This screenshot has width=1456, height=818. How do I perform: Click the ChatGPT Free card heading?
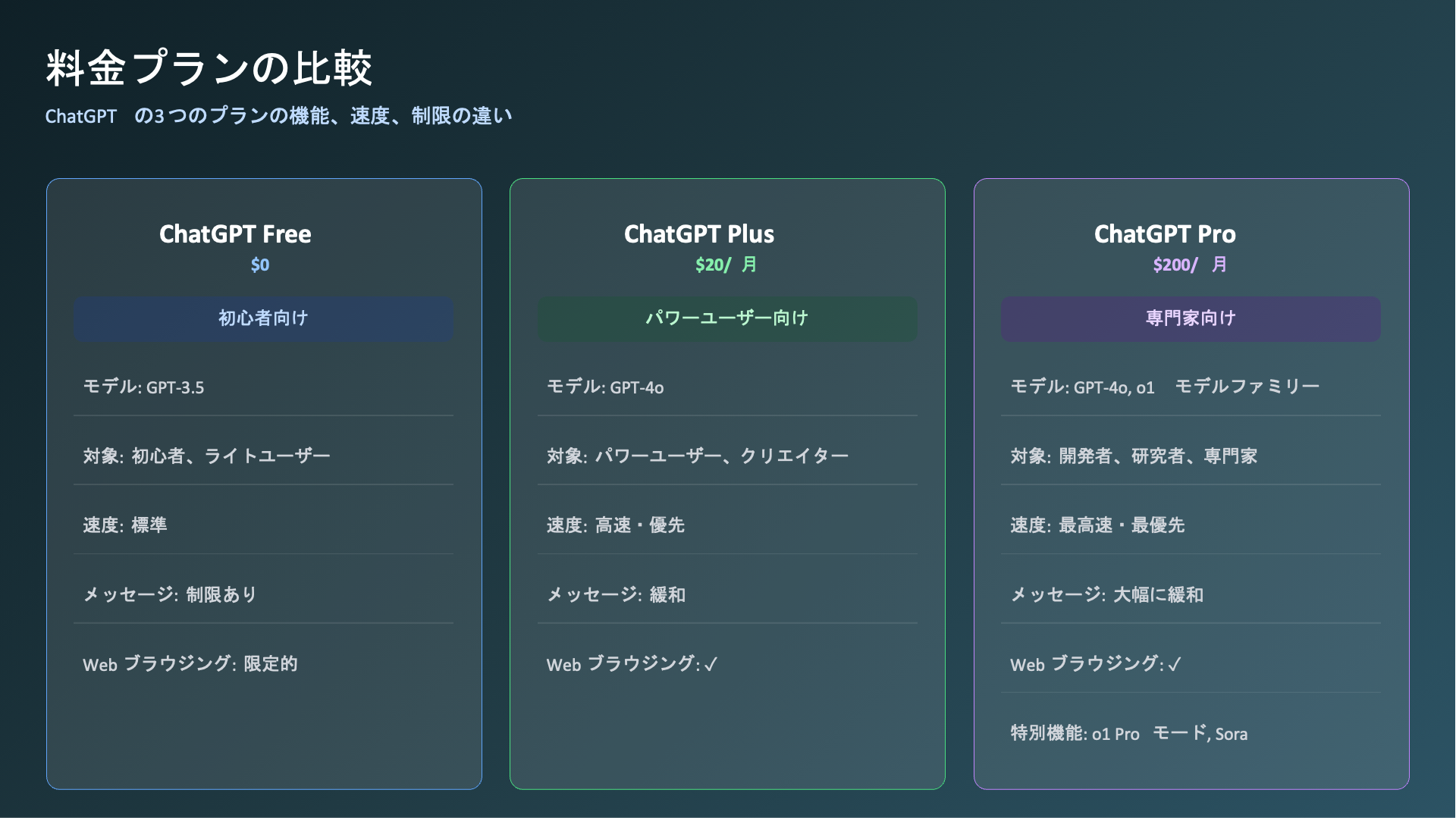click(235, 234)
